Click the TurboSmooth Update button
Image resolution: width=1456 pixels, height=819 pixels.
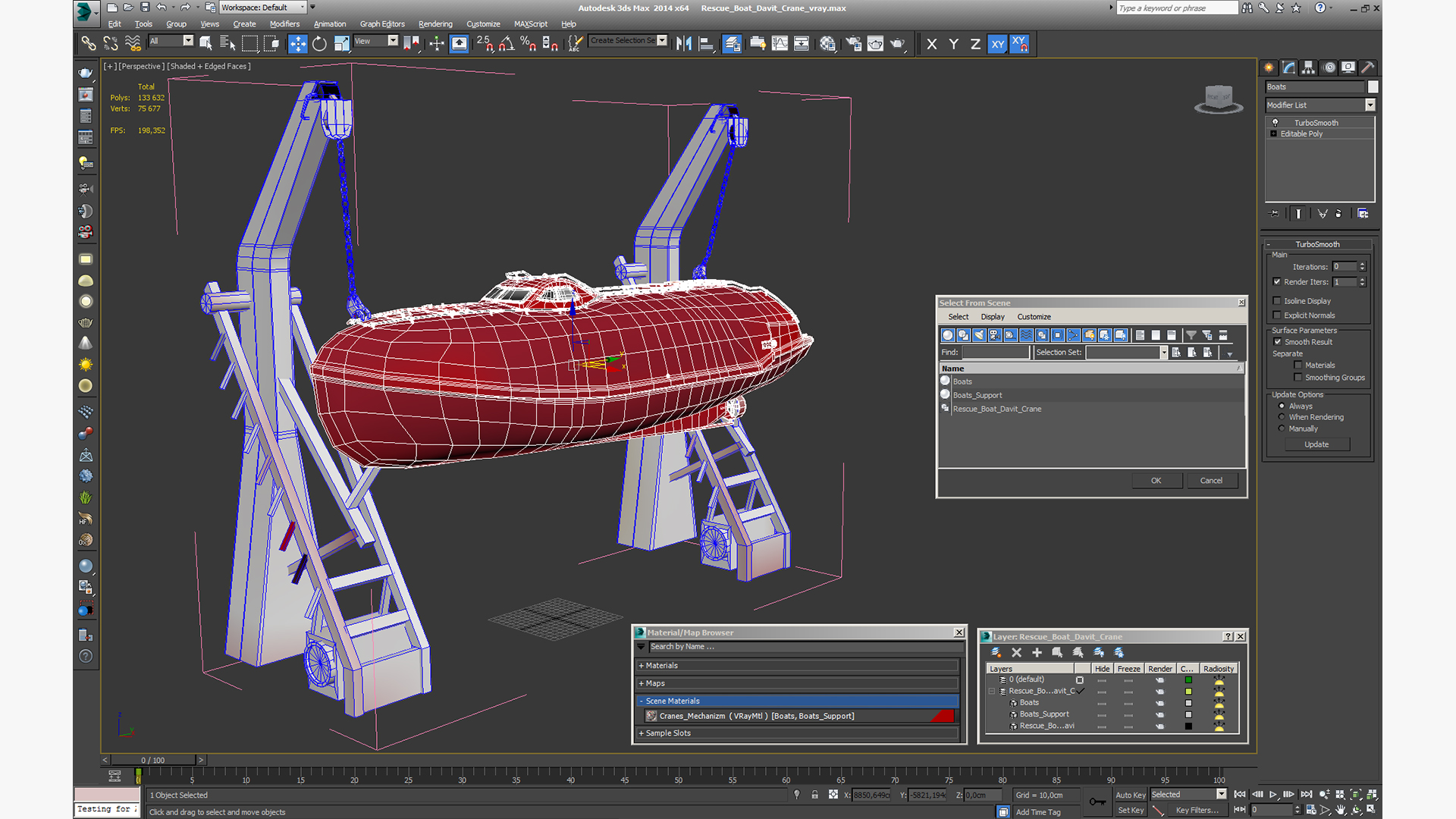[x=1316, y=444]
